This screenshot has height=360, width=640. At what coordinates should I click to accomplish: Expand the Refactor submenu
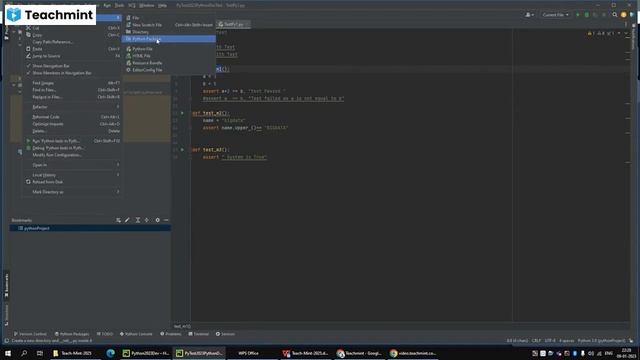(72, 107)
